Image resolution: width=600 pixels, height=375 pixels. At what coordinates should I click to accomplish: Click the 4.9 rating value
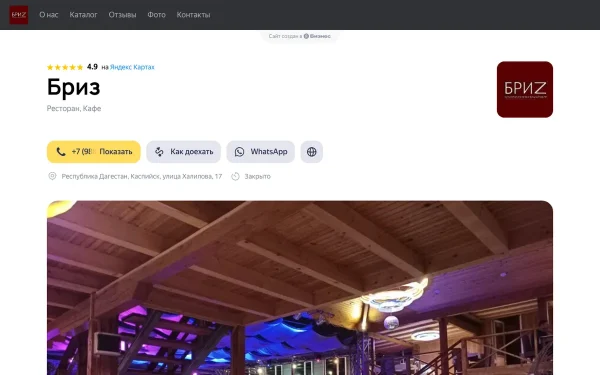[92, 67]
